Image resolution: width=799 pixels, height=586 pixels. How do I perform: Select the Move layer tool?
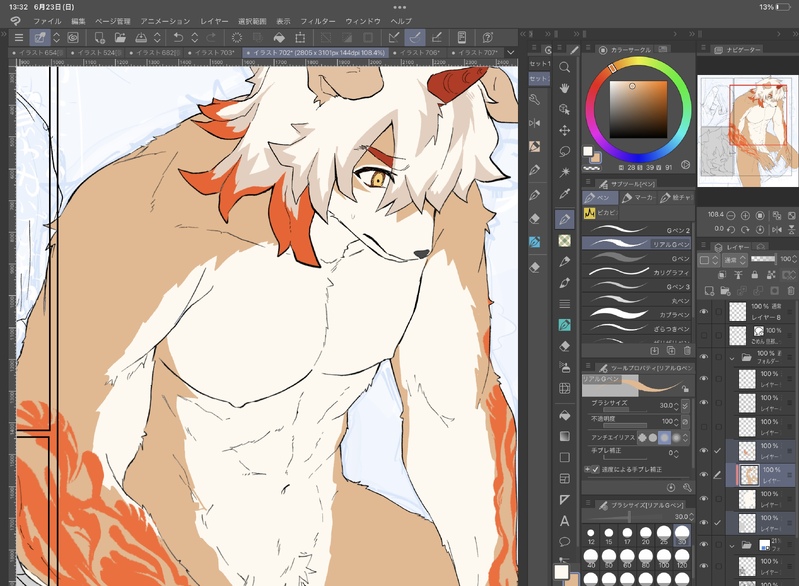pyautogui.click(x=565, y=130)
